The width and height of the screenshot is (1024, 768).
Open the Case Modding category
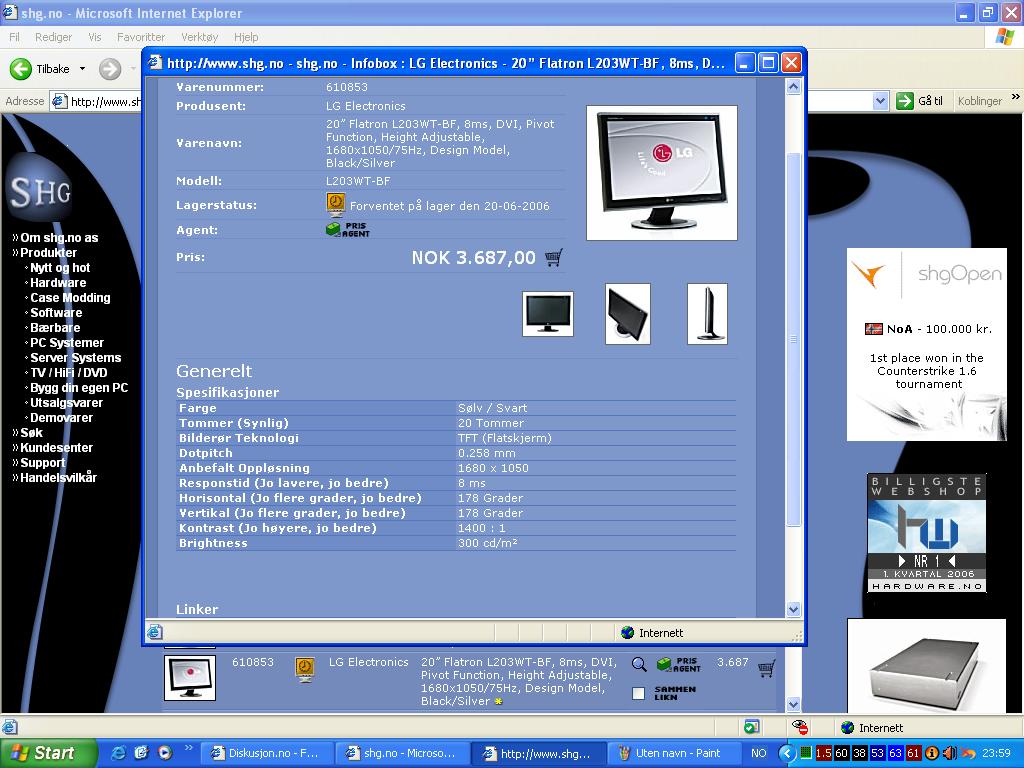click(x=71, y=298)
